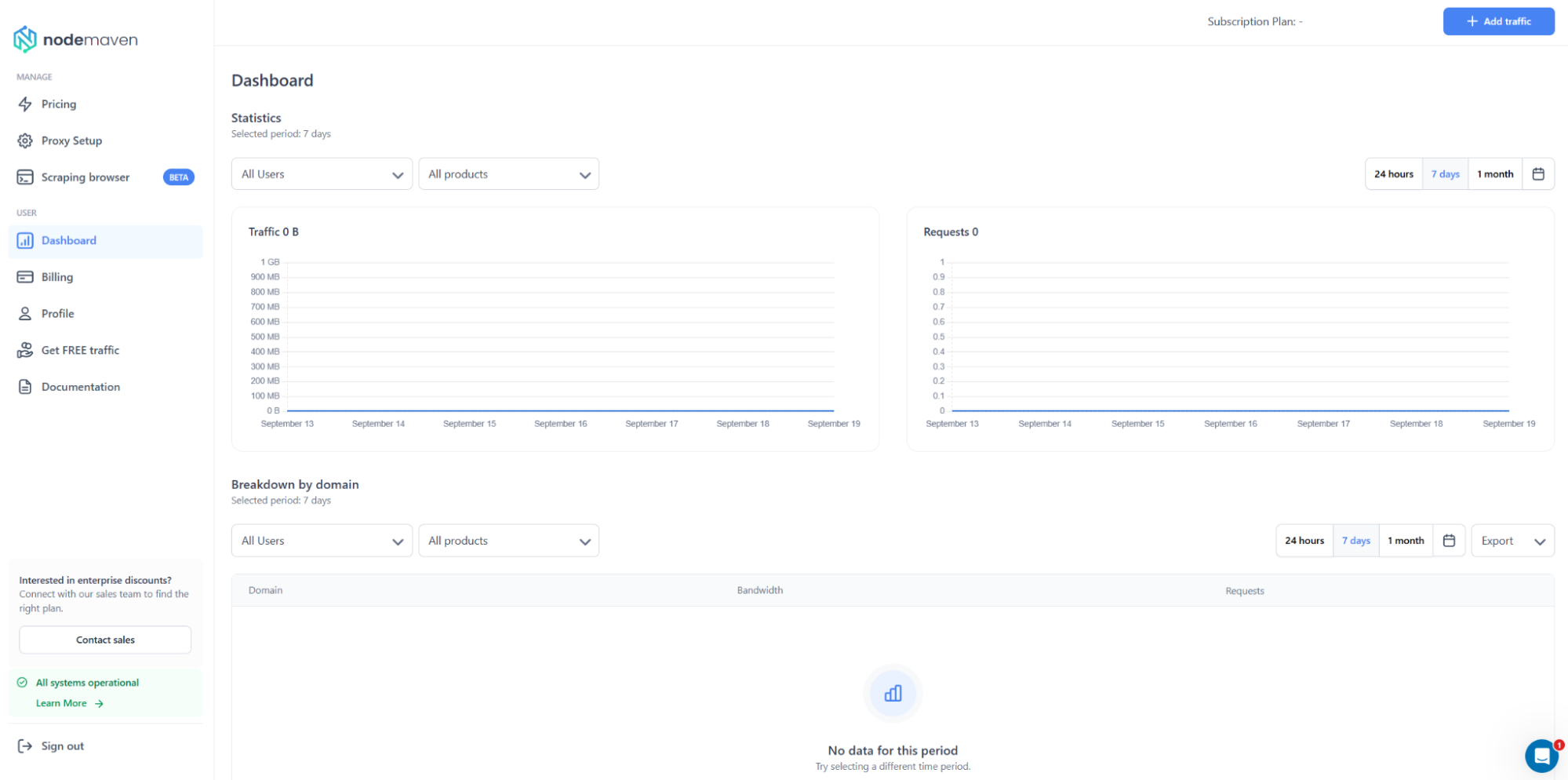This screenshot has width=1568, height=780.
Task: Open Statistics custom date calendar icon
Action: coord(1537,174)
